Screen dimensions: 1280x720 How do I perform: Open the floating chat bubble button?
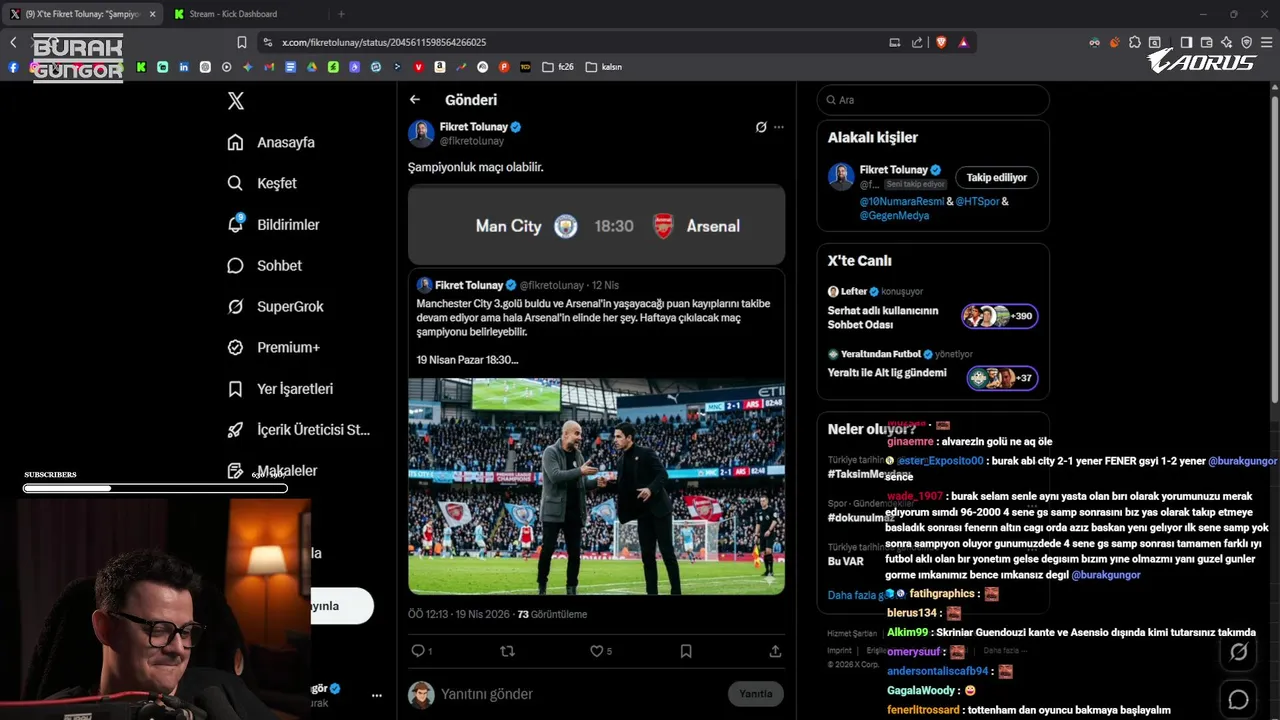coord(1238,700)
